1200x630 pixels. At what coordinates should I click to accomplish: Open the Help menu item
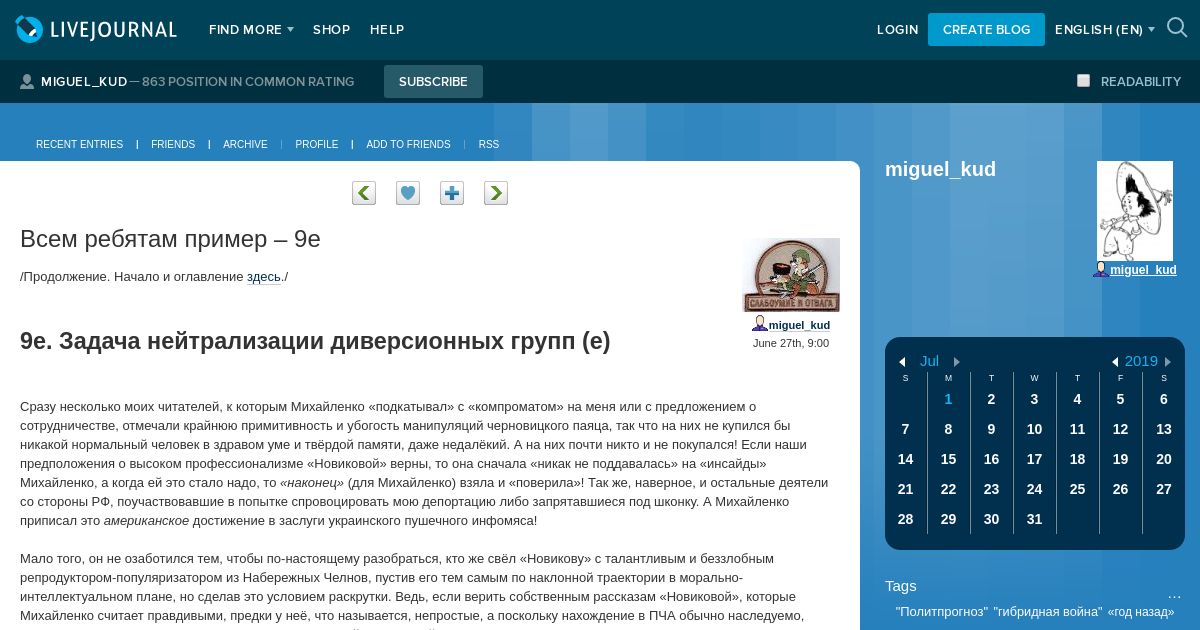point(387,30)
